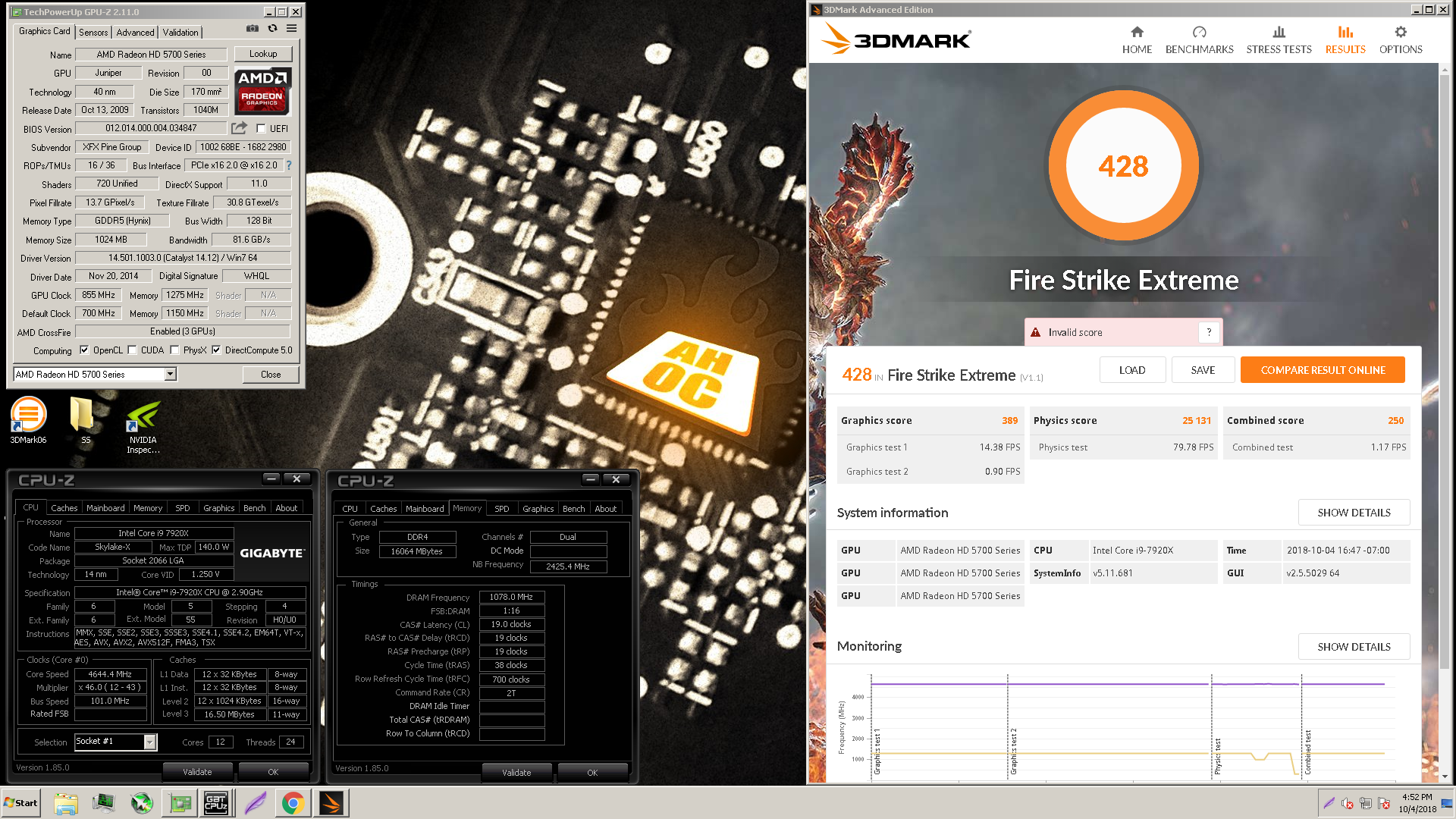The width and height of the screenshot is (1456, 819).
Task: Click the BIOS save/export icon in GPU-Z
Action: pyautogui.click(x=239, y=128)
